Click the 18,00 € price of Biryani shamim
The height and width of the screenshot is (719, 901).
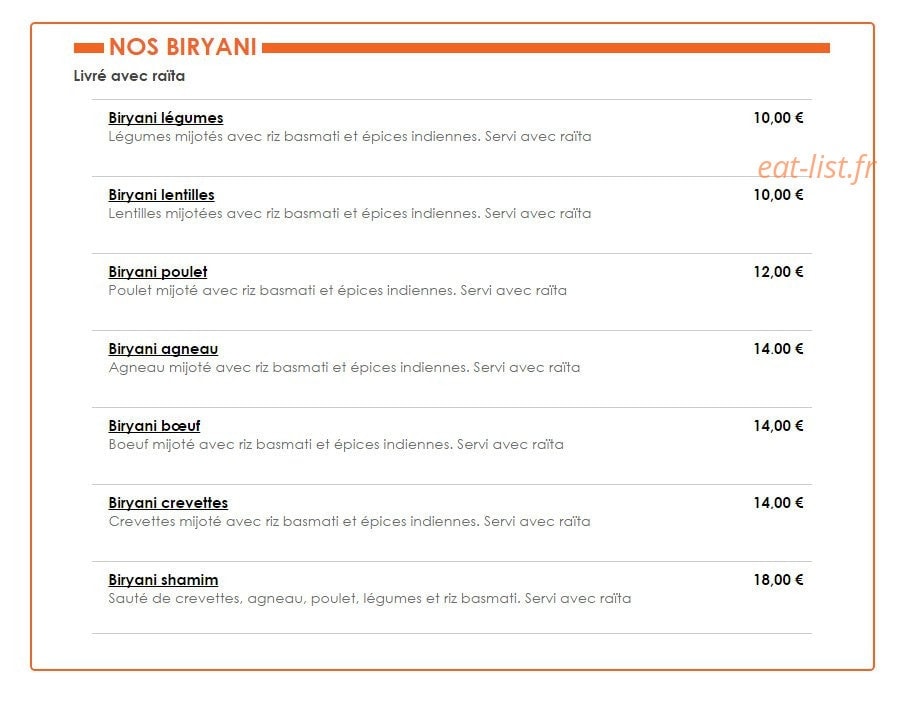778,580
